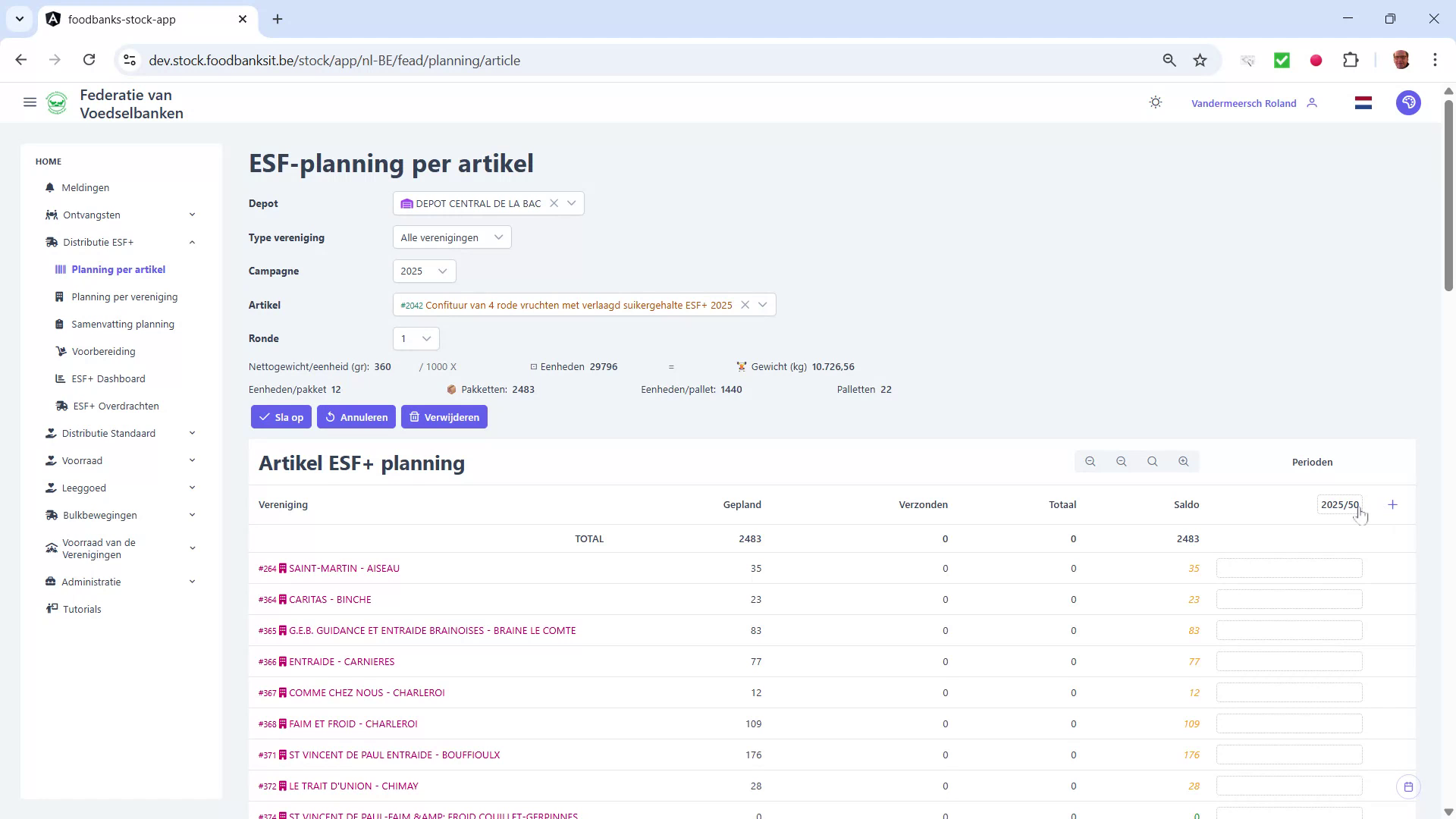Click the Dutch flag language icon
This screenshot has width=1456, height=819.
point(1363,102)
